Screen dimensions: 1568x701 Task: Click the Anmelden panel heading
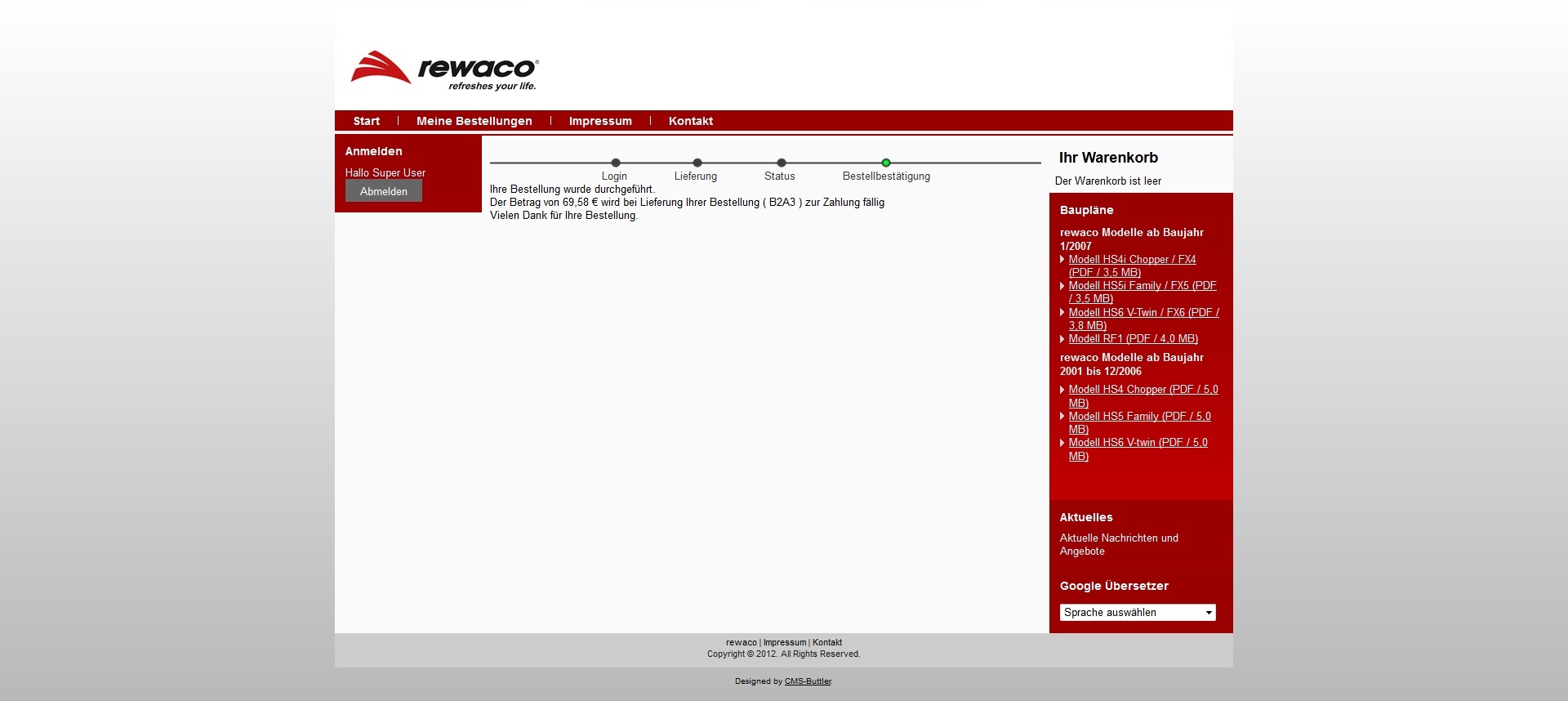(x=373, y=151)
